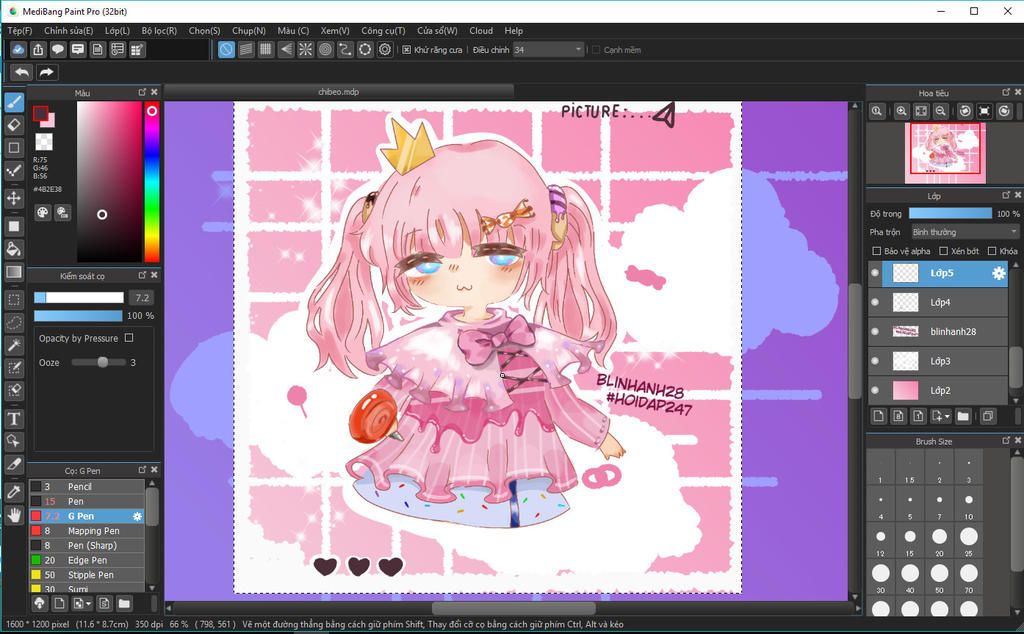Zoom out using Navigator minus magnifier
The height and width of the screenshot is (634, 1024).
pyautogui.click(x=940, y=111)
